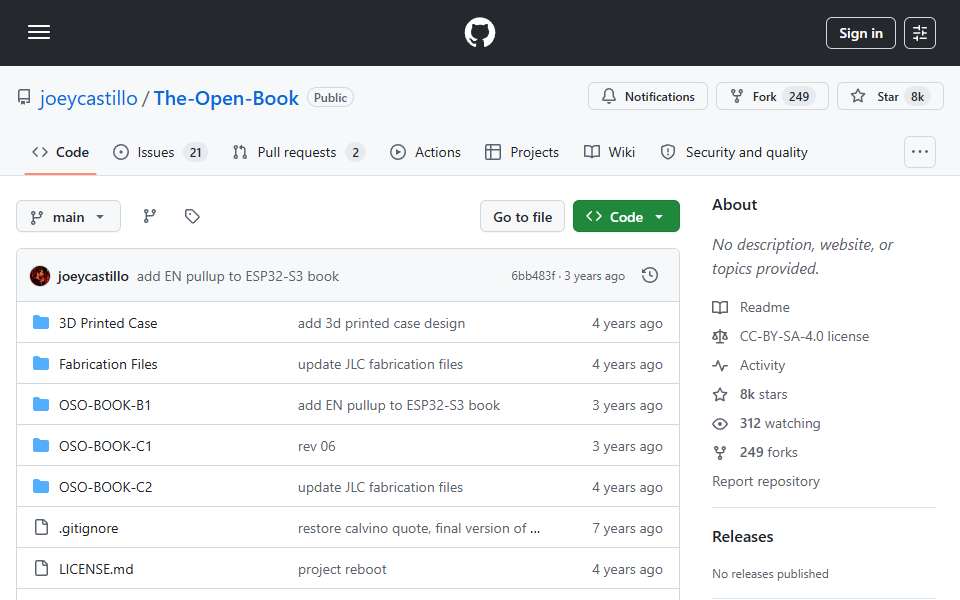Star the repository
960x600 pixels.
click(890, 96)
